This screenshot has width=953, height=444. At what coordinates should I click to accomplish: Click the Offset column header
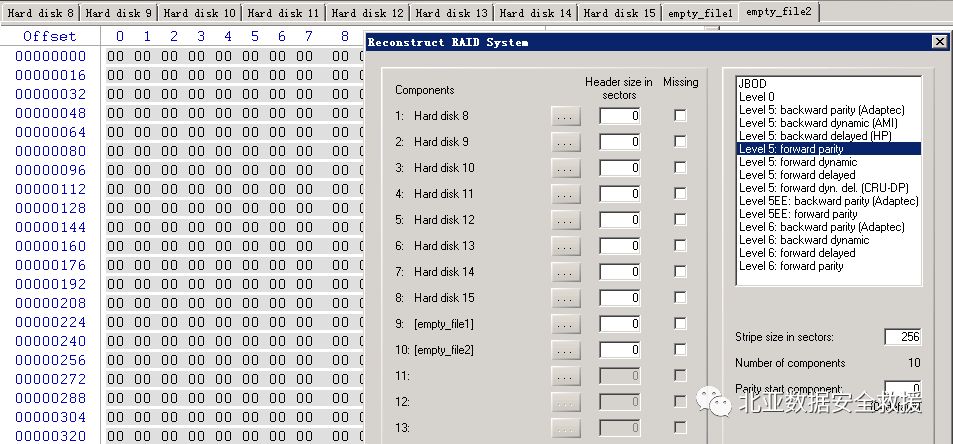[x=50, y=36]
